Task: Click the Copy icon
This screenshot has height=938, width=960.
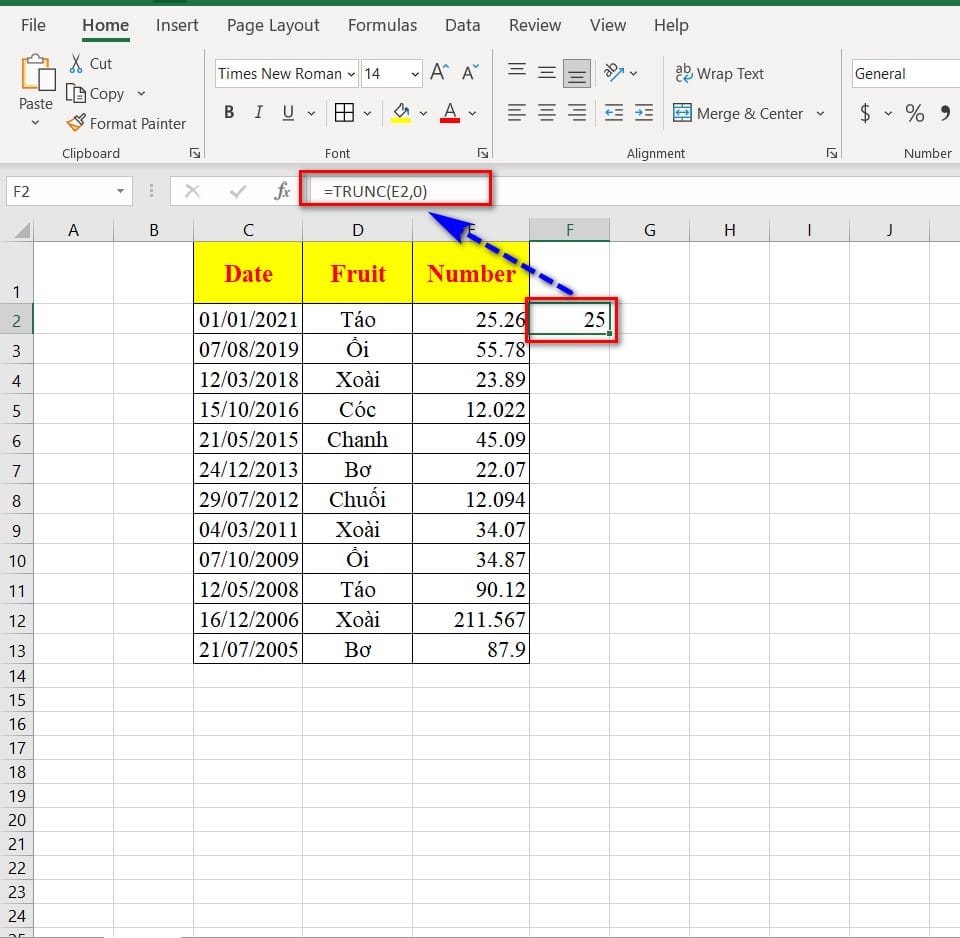Action: (x=76, y=94)
